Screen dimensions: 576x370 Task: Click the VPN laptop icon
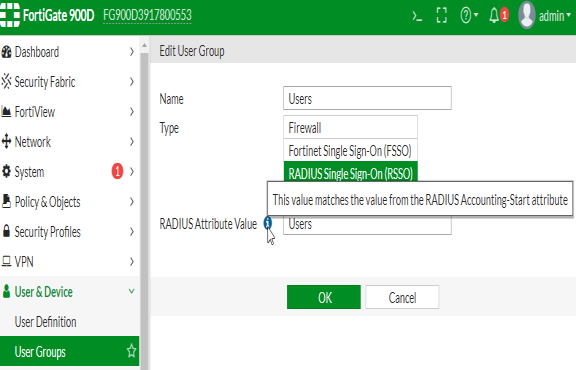pos(6,261)
